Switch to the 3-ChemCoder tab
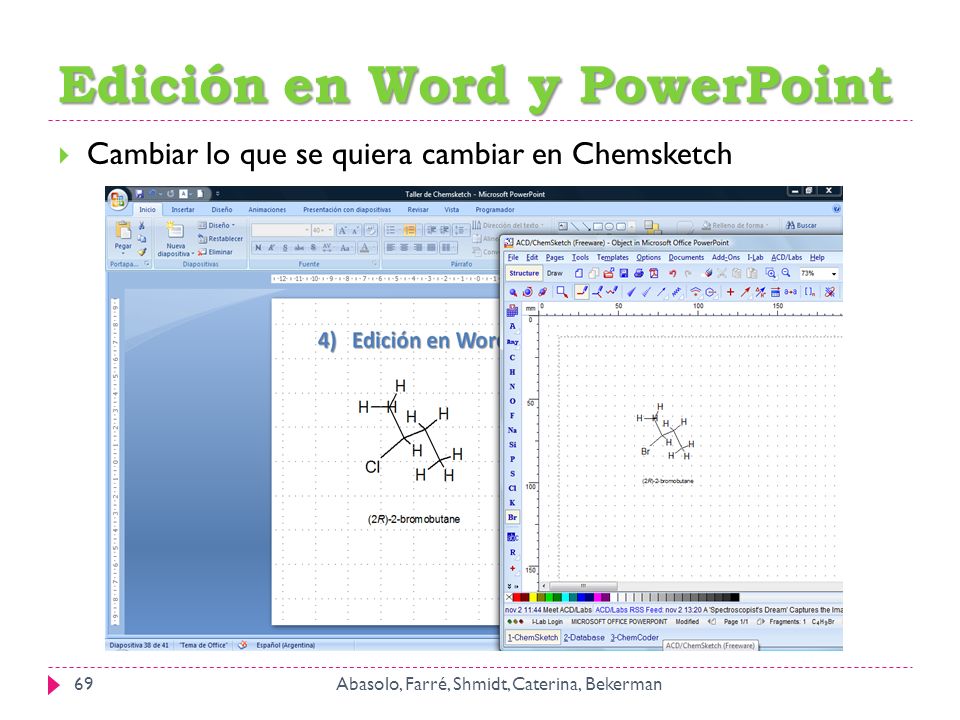Image resolution: width=960 pixels, height=720 pixels. pos(634,637)
